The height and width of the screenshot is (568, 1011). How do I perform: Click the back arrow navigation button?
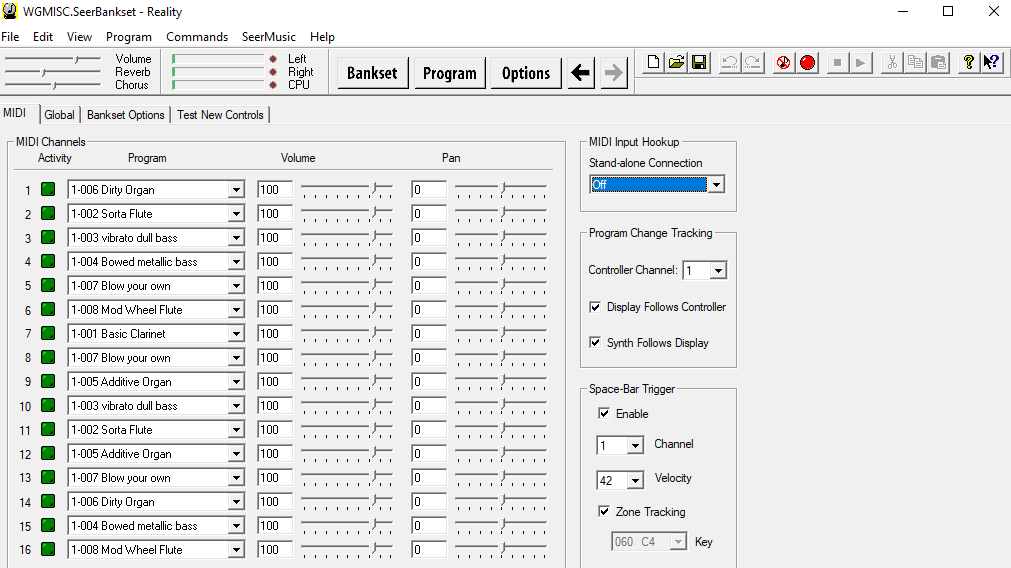[x=581, y=73]
